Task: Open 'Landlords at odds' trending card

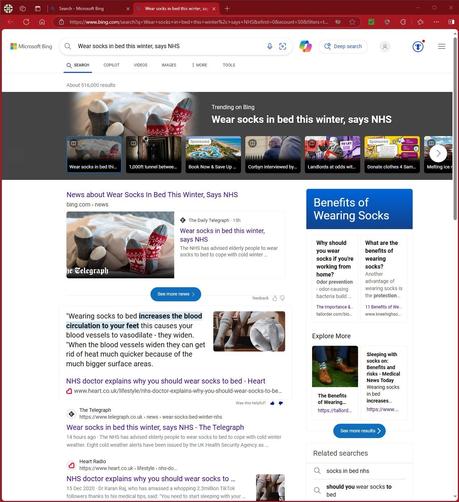Action: pos(332,154)
